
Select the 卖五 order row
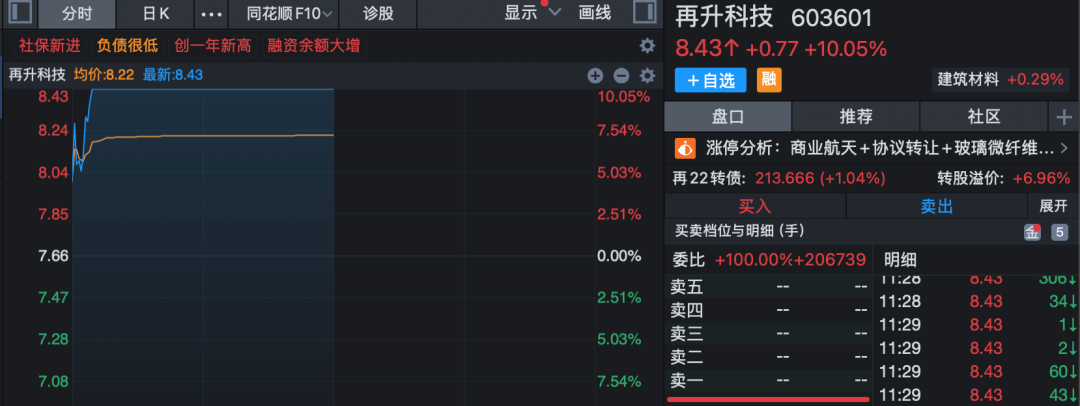(x=768, y=287)
